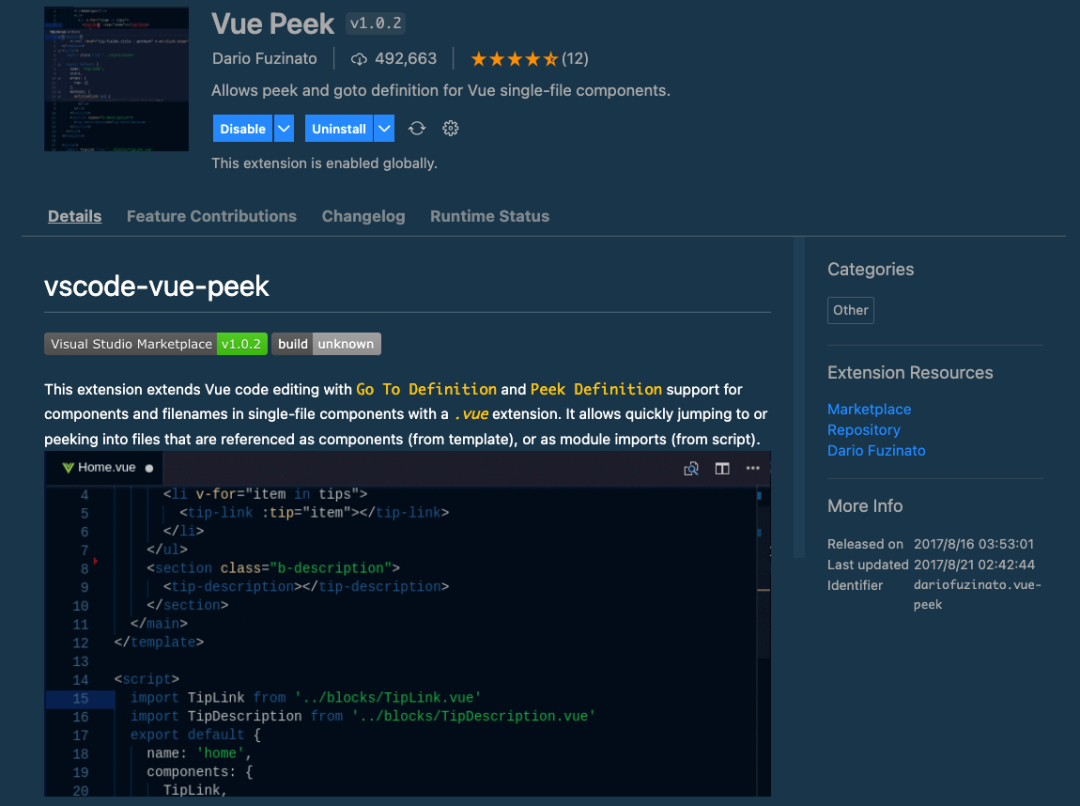The image size is (1080, 806).
Task: Click the install count cloud icon
Action: (359, 59)
